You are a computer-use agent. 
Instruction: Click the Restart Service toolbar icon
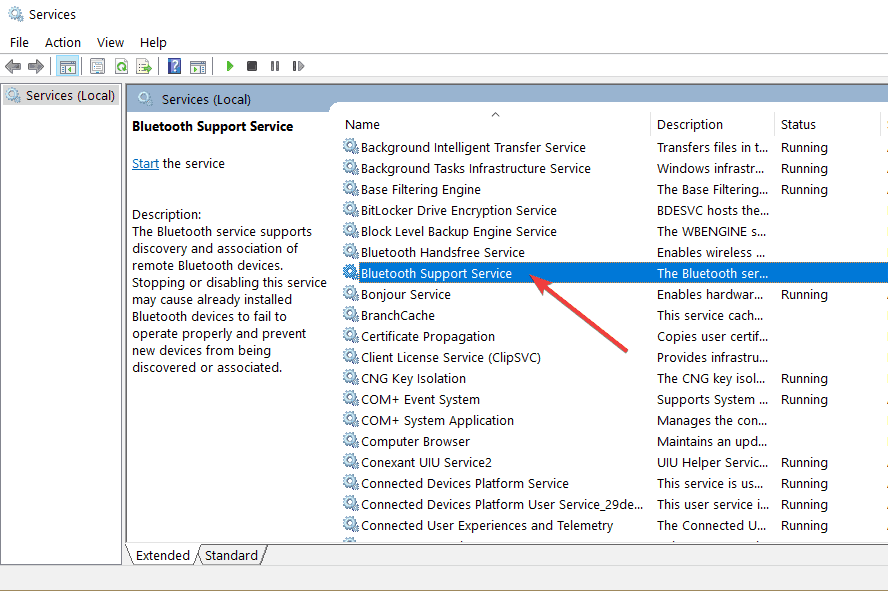(x=298, y=66)
